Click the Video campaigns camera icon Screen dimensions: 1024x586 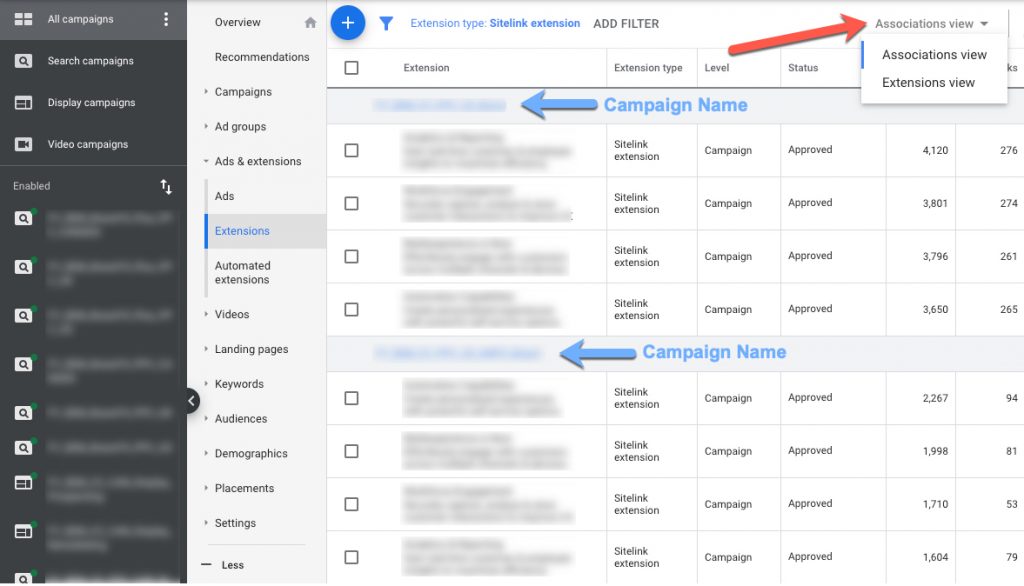(x=23, y=144)
